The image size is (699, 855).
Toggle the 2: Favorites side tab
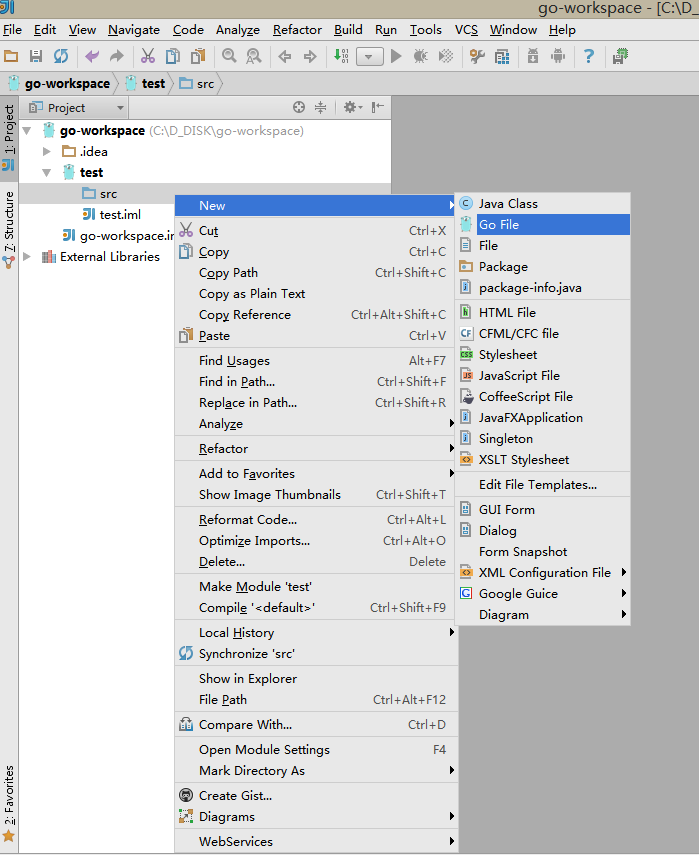pyautogui.click(x=9, y=803)
